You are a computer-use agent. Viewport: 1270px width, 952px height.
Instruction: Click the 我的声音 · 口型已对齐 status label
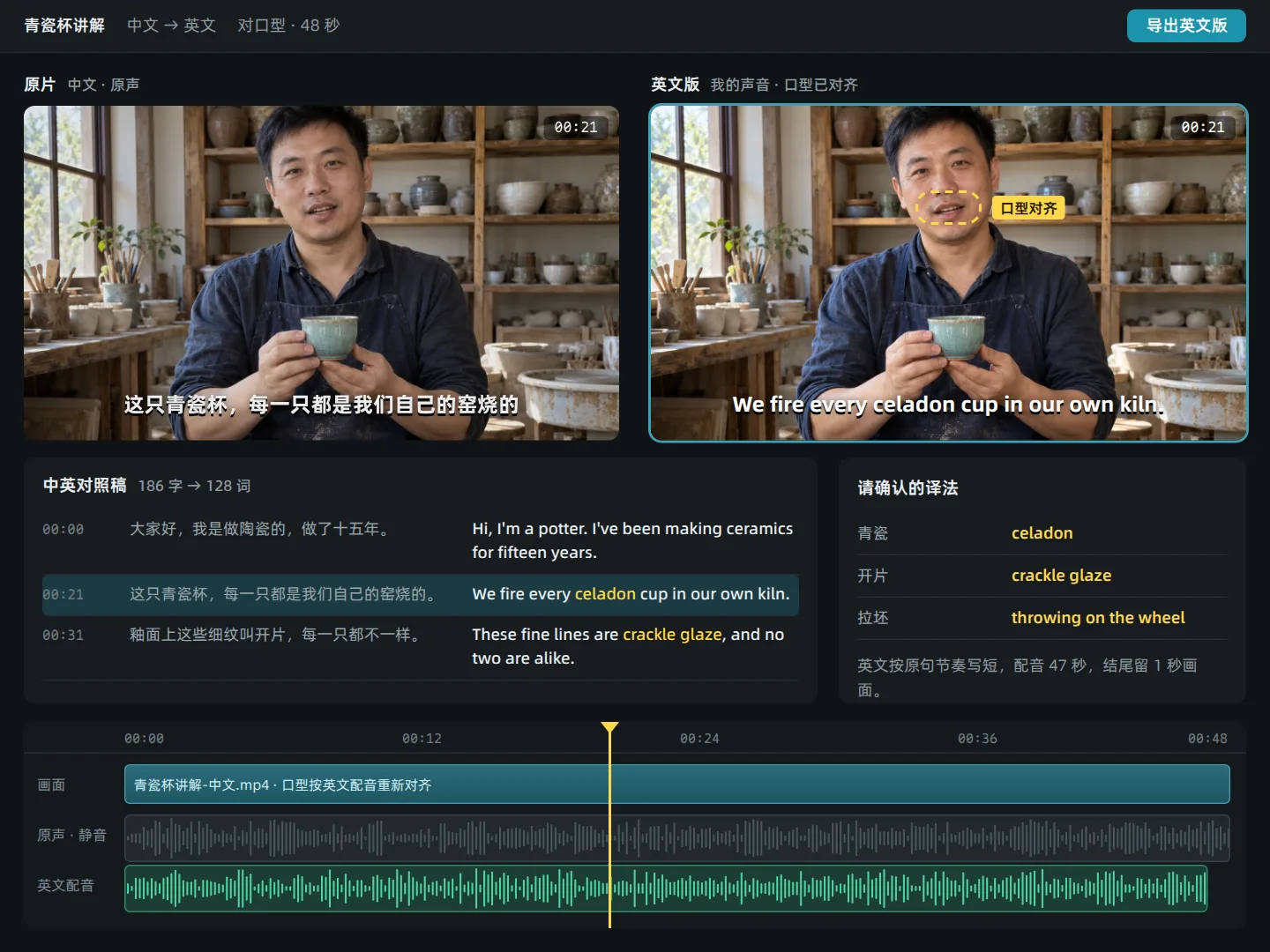point(784,85)
